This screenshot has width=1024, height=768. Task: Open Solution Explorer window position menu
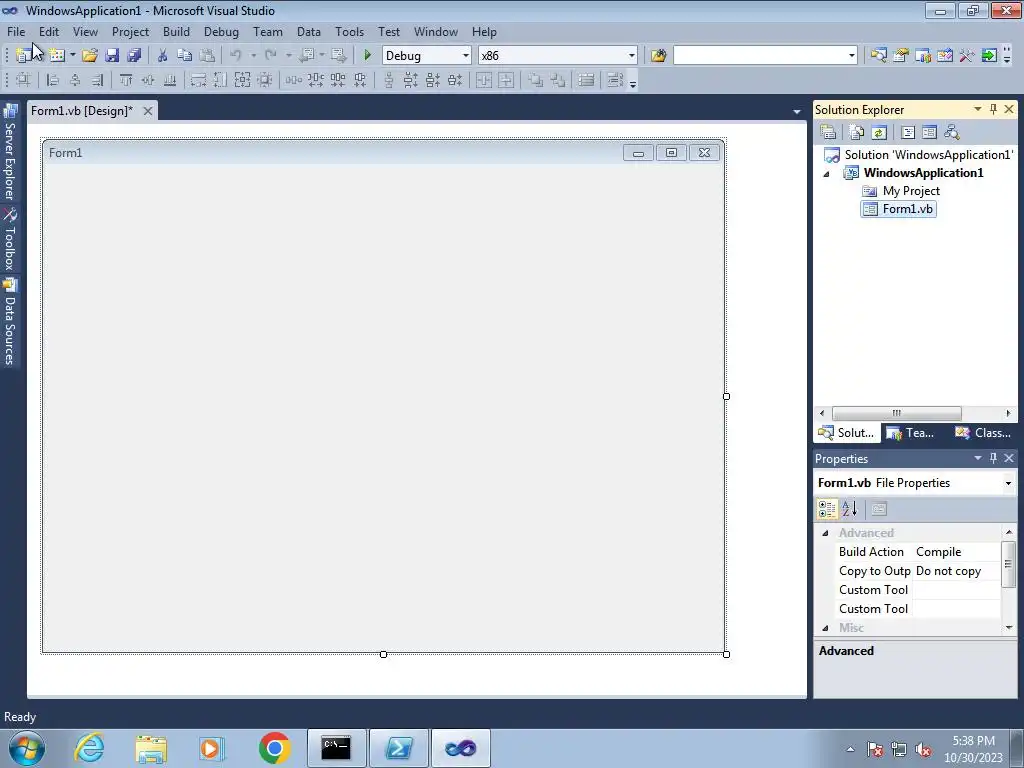978,109
